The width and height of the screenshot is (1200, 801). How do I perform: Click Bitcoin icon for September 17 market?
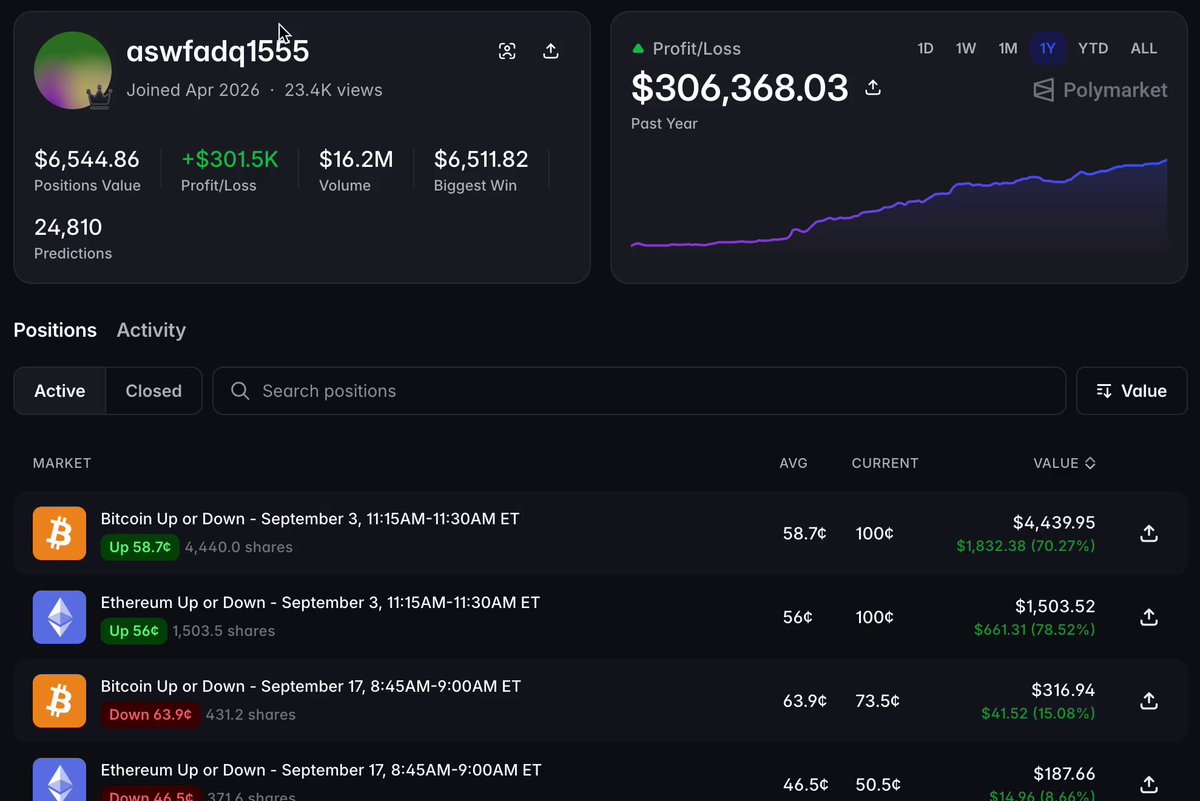[x=60, y=701]
